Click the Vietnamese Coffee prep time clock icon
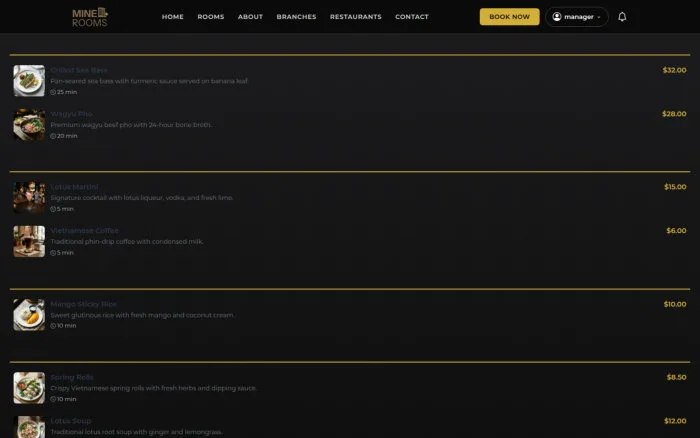The image size is (700, 438). click(x=53, y=253)
